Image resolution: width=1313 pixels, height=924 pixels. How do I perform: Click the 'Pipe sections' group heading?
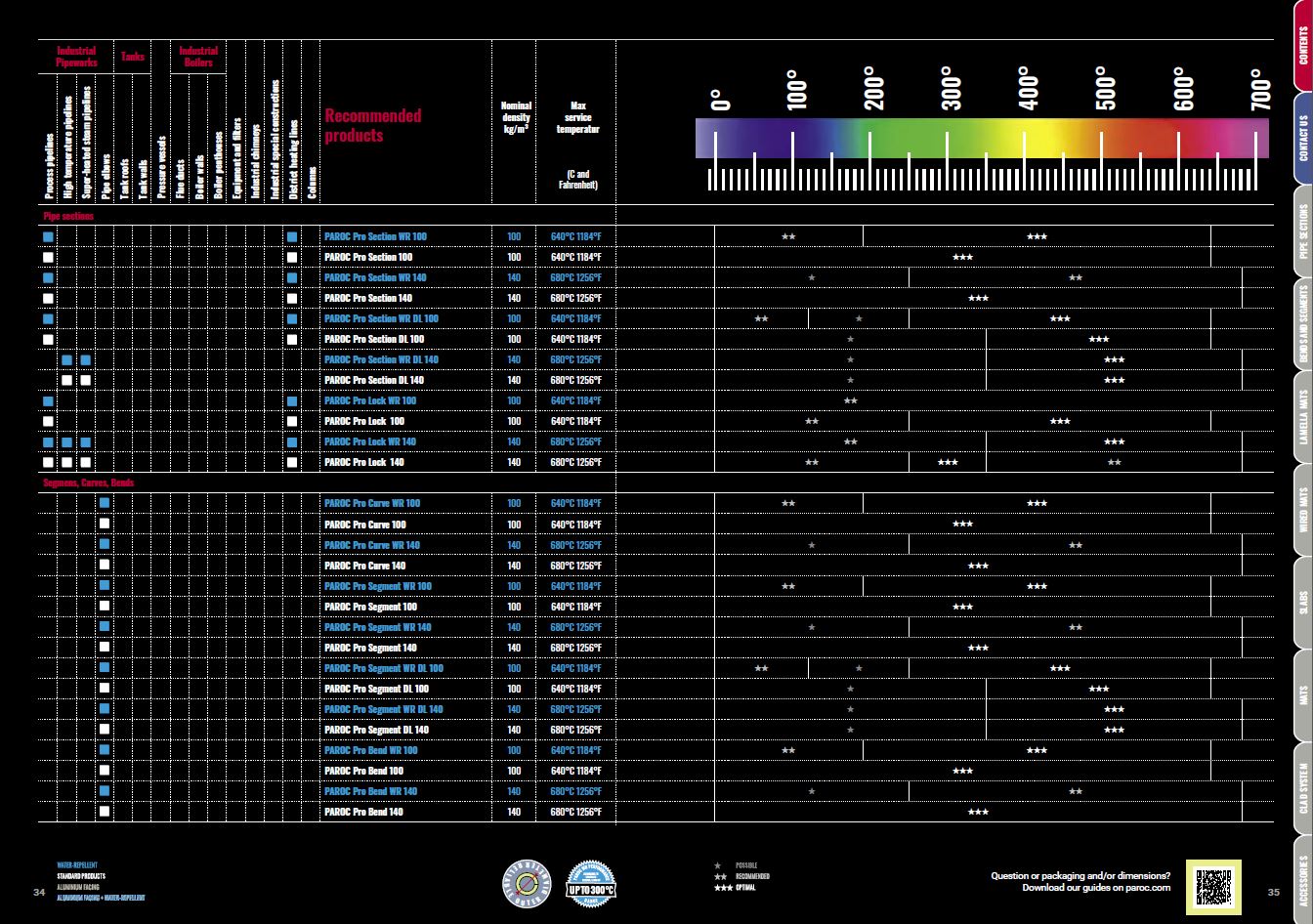click(68, 216)
